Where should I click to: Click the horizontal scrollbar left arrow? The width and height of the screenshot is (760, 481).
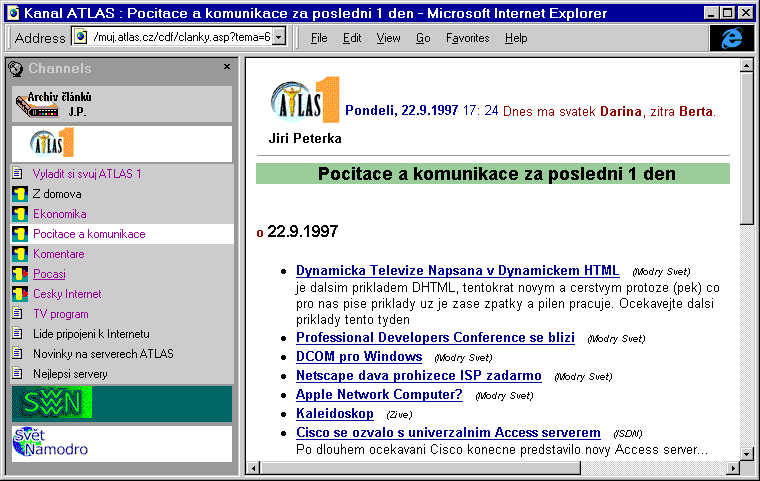pyautogui.click(x=253, y=468)
